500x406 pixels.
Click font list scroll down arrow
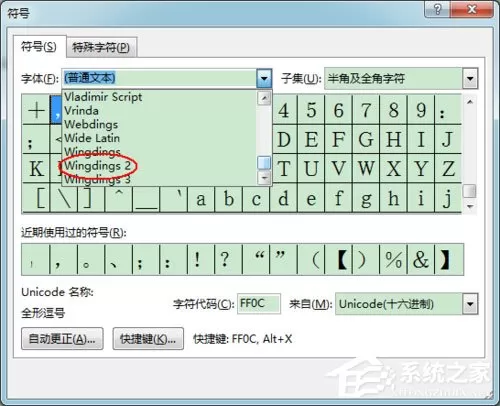click(x=264, y=178)
